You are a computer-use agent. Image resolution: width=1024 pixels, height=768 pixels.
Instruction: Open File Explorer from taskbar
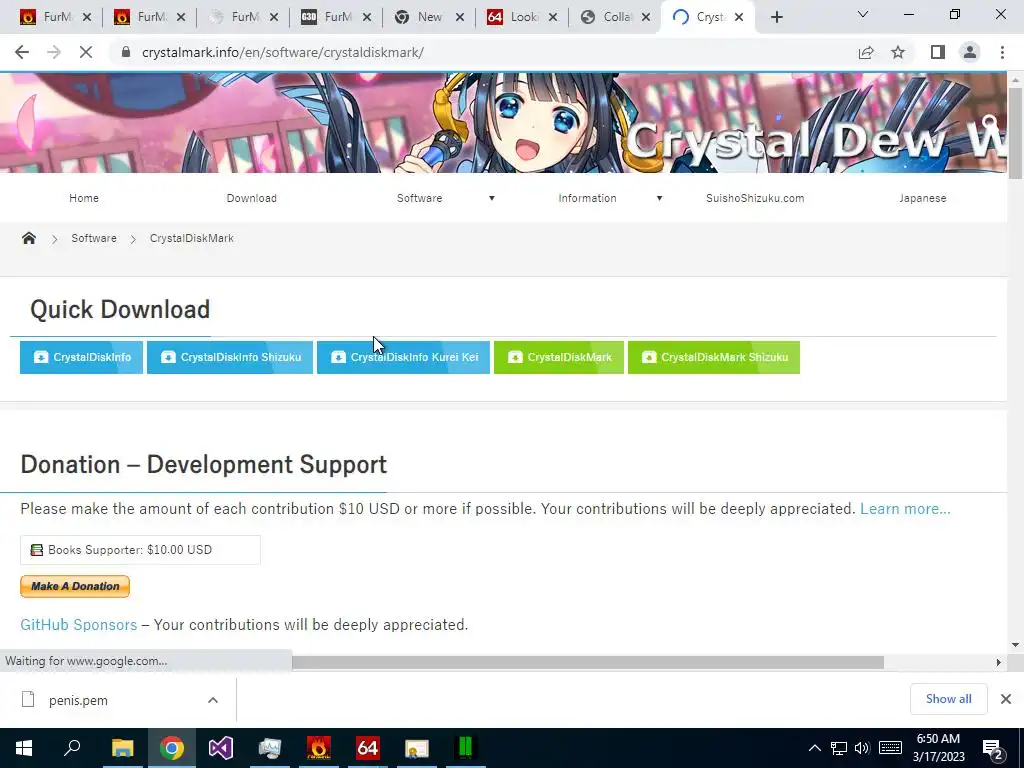click(122, 748)
